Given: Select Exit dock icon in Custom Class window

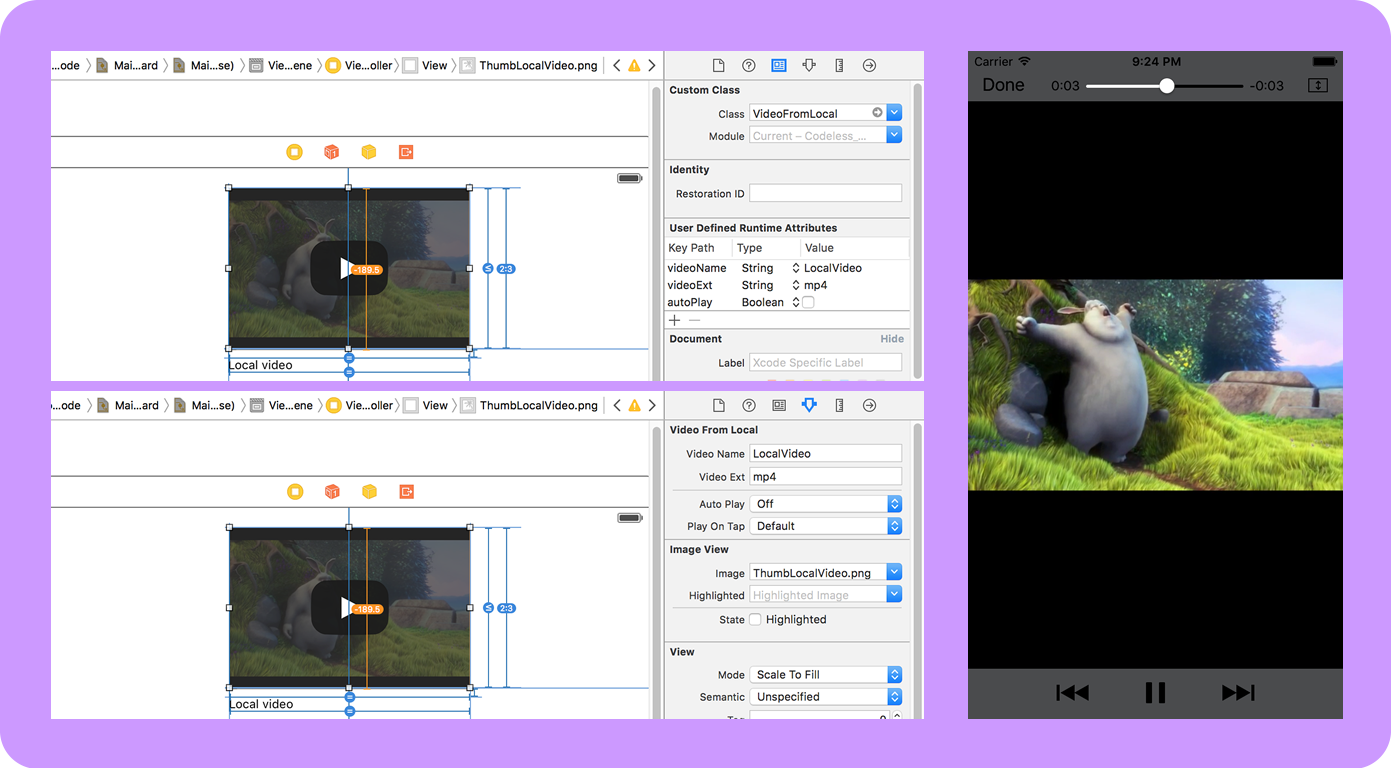Looking at the screenshot, I should 406,152.
